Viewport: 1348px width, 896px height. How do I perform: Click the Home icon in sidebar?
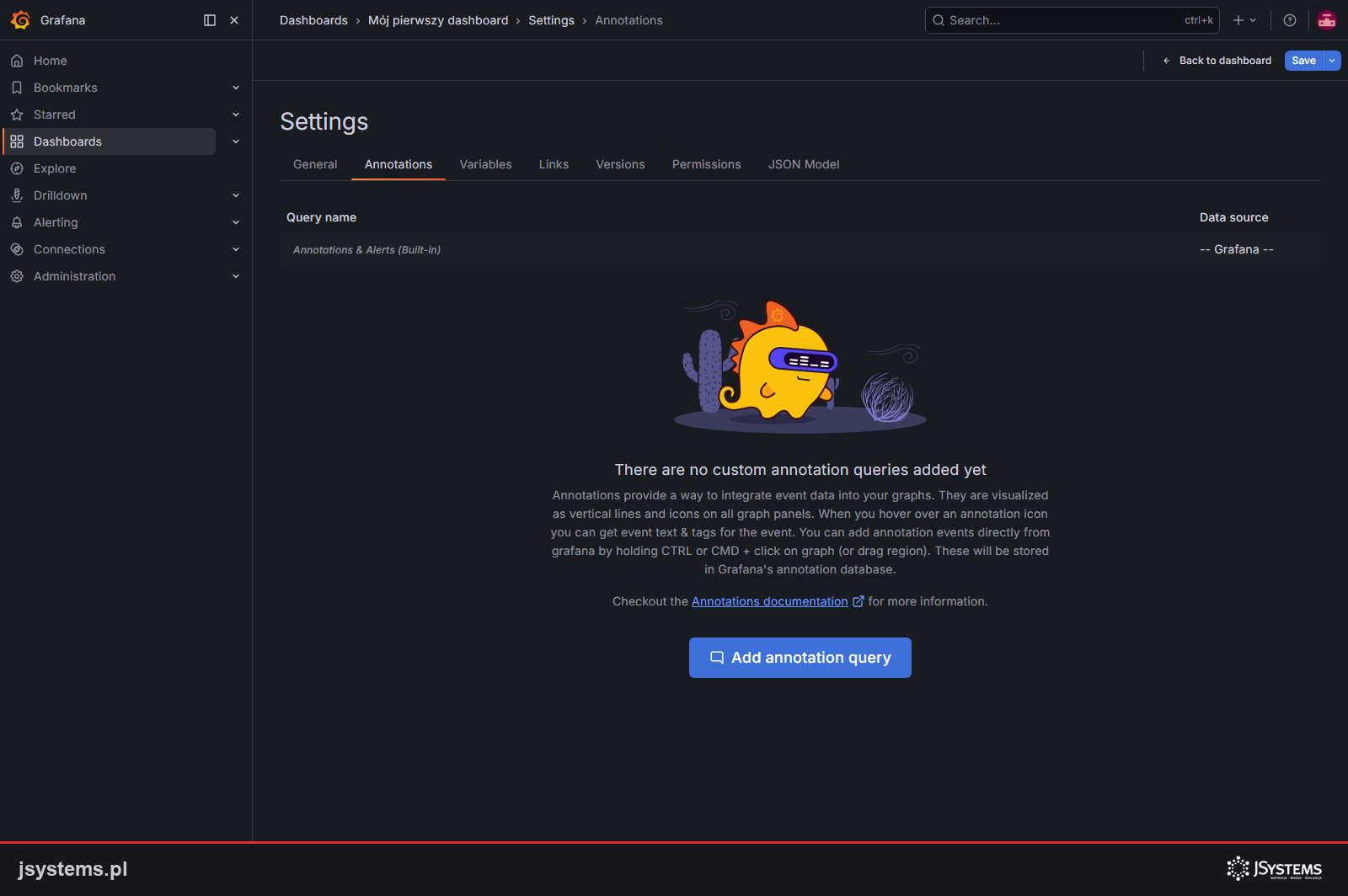pyautogui.click(x=17, y=61)
